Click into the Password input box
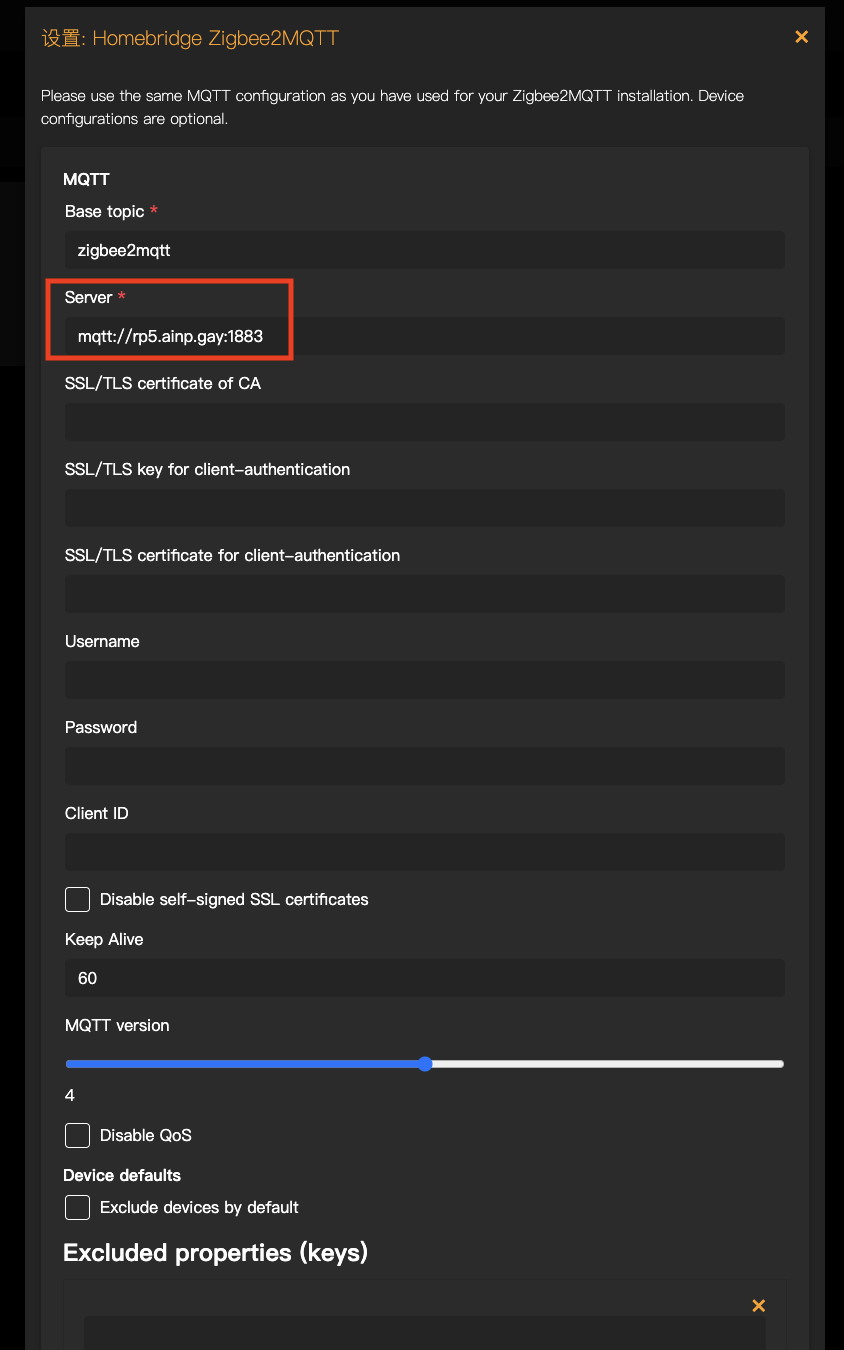The height and width of the screenshot is (1350, 844). (x=425, y=766)
